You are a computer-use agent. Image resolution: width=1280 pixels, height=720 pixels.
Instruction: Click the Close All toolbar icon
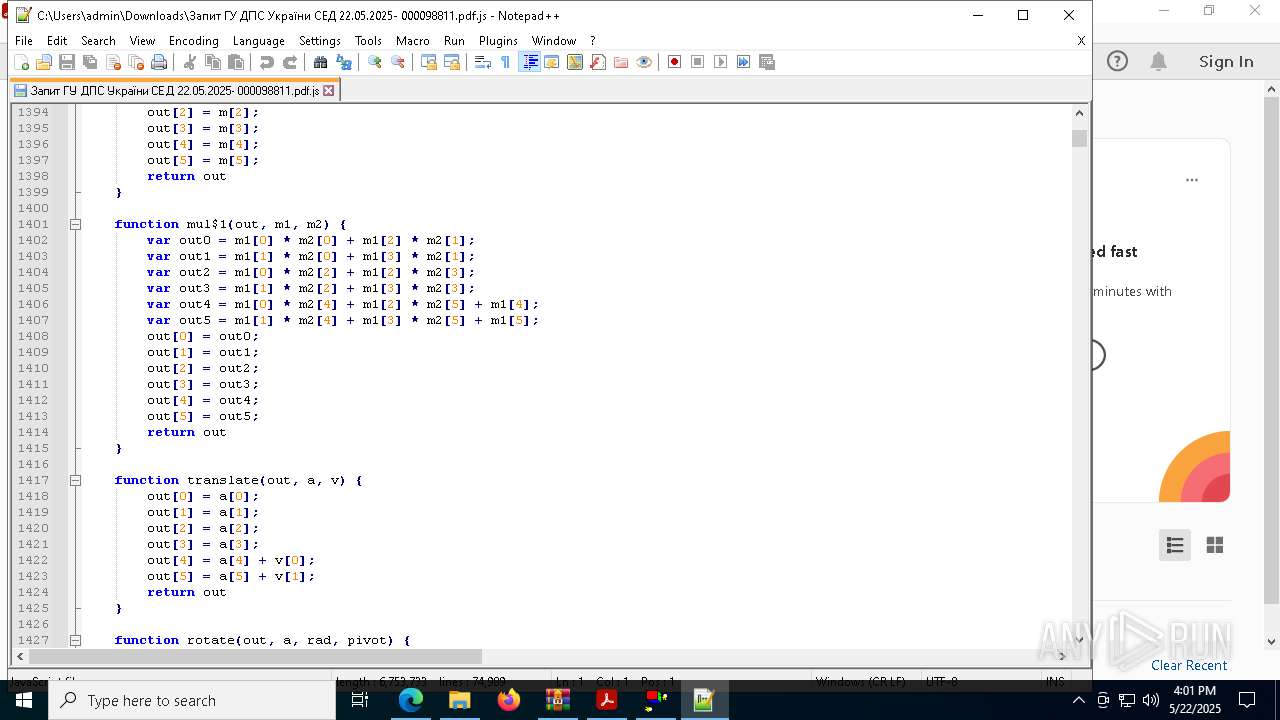pyautogui.click(x=136, y=62)
